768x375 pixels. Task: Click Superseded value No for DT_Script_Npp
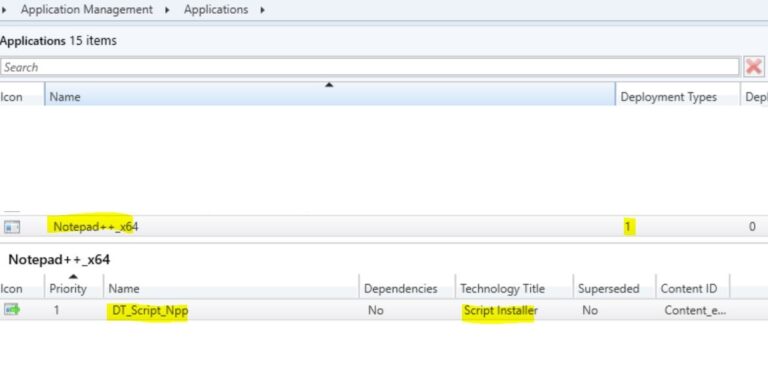click(x=590, y=310)
